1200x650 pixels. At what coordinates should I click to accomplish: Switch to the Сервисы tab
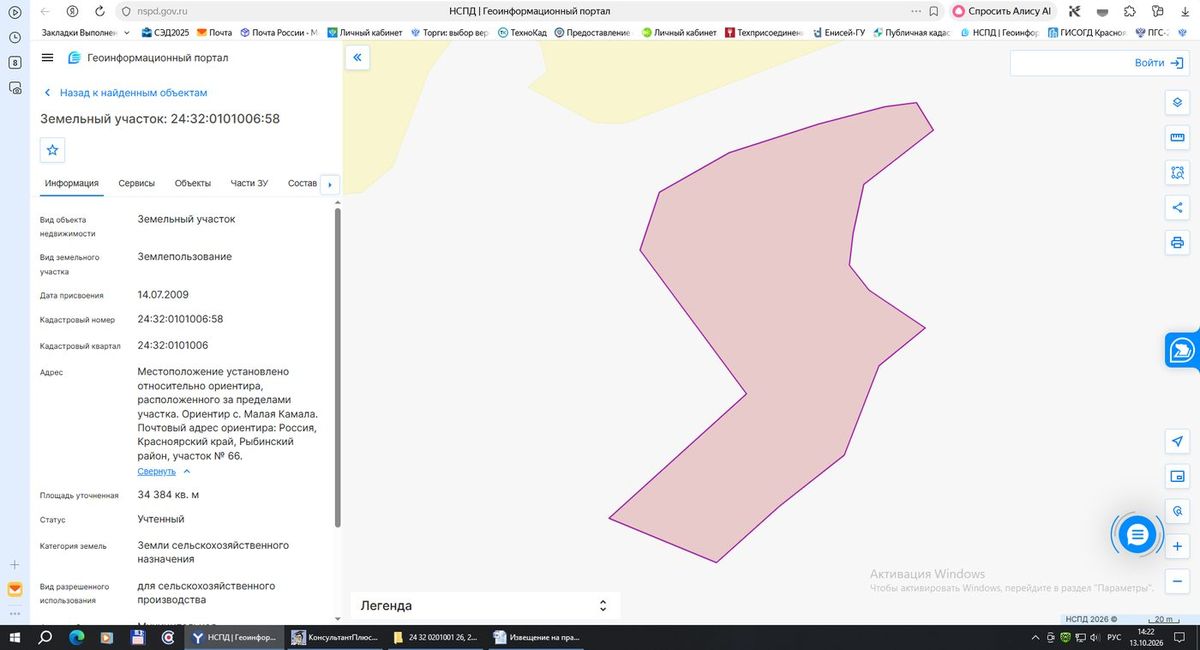tap(137, 183)
